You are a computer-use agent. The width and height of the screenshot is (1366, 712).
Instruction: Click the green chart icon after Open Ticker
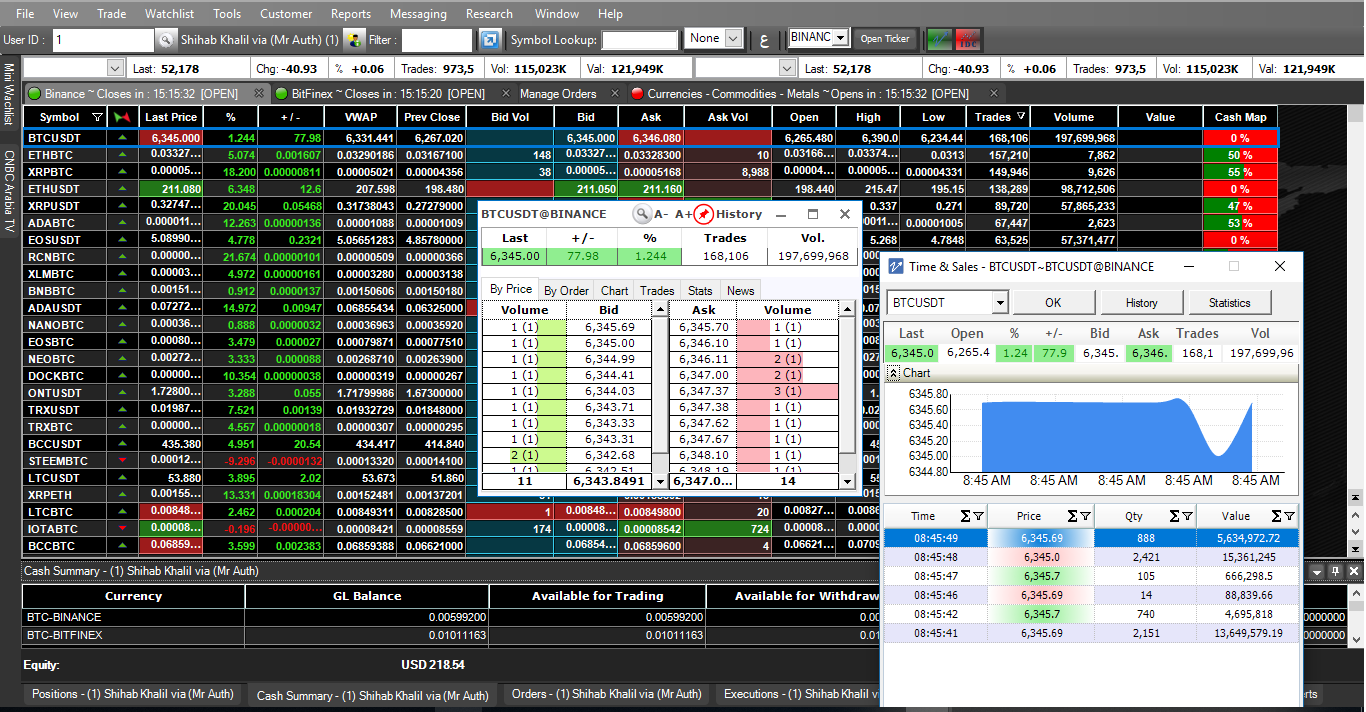939,39
